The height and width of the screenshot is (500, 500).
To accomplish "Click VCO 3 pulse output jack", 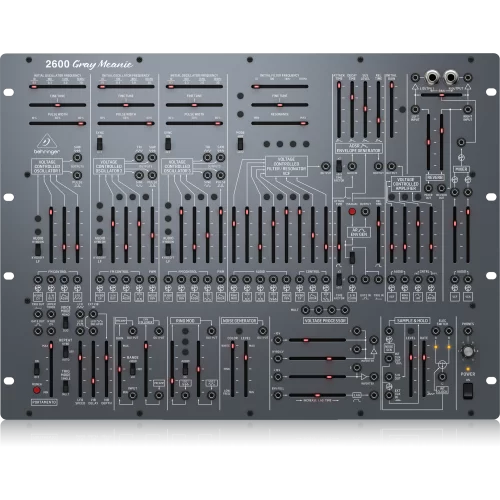I will coord(220,175).
